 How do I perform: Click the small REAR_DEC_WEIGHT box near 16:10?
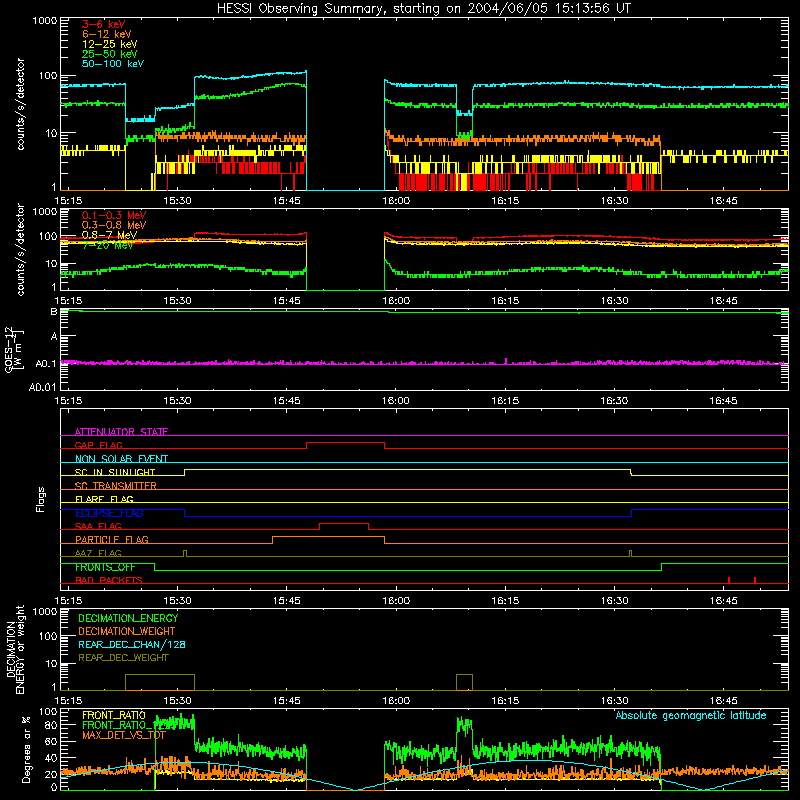[x=464, y=682]
